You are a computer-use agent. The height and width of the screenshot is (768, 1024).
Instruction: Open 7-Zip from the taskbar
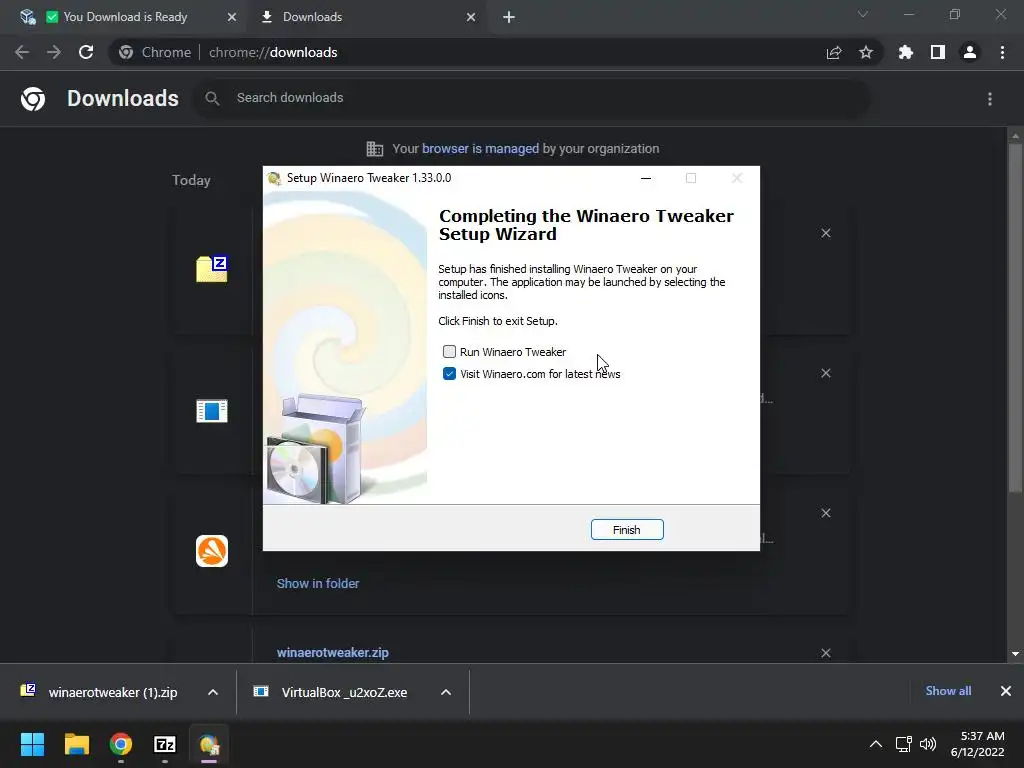[x=165, y=744]
